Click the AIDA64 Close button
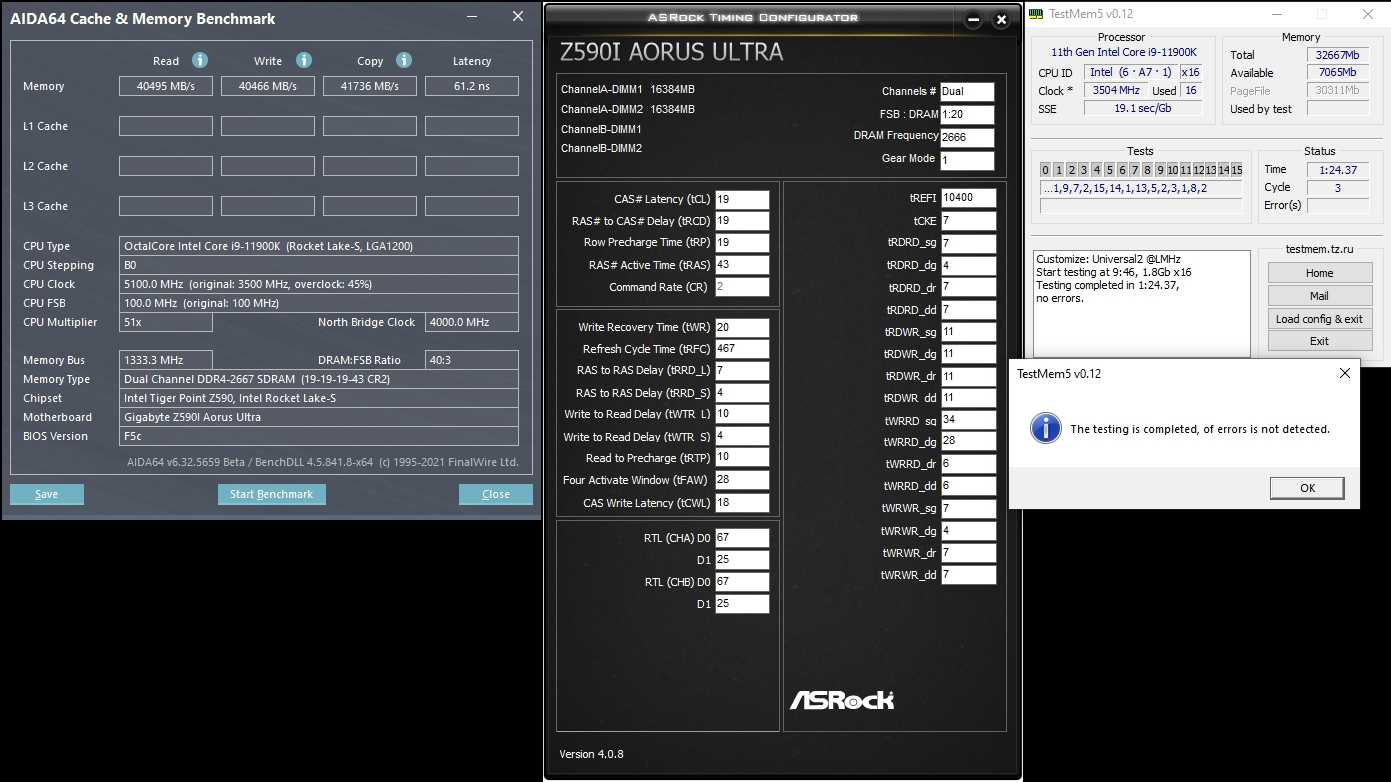The height and width of the screenshot is (782, 1391). click(495, 494)
